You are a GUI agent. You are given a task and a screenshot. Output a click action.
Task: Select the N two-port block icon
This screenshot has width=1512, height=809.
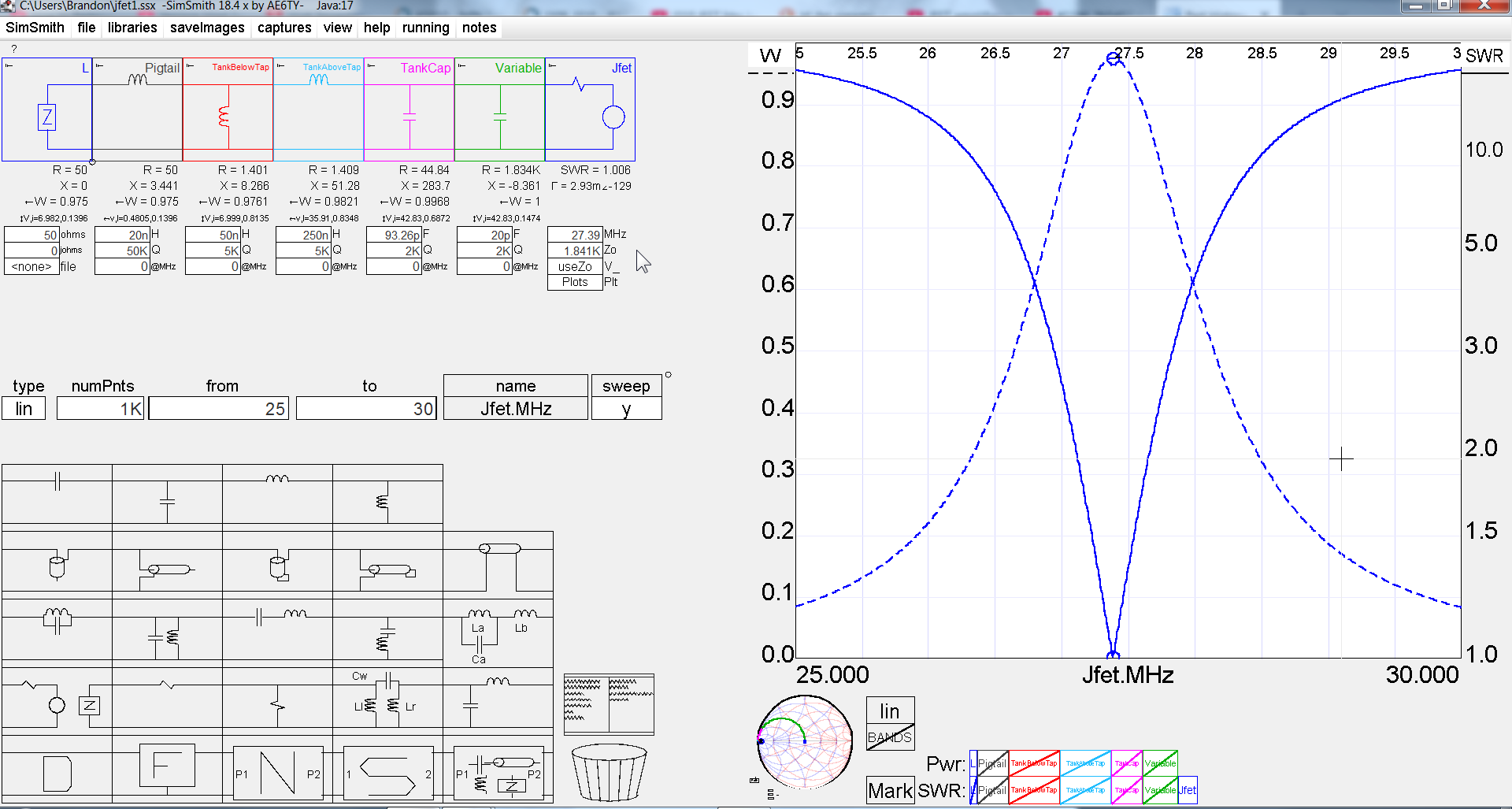click(x=280, y=773)
